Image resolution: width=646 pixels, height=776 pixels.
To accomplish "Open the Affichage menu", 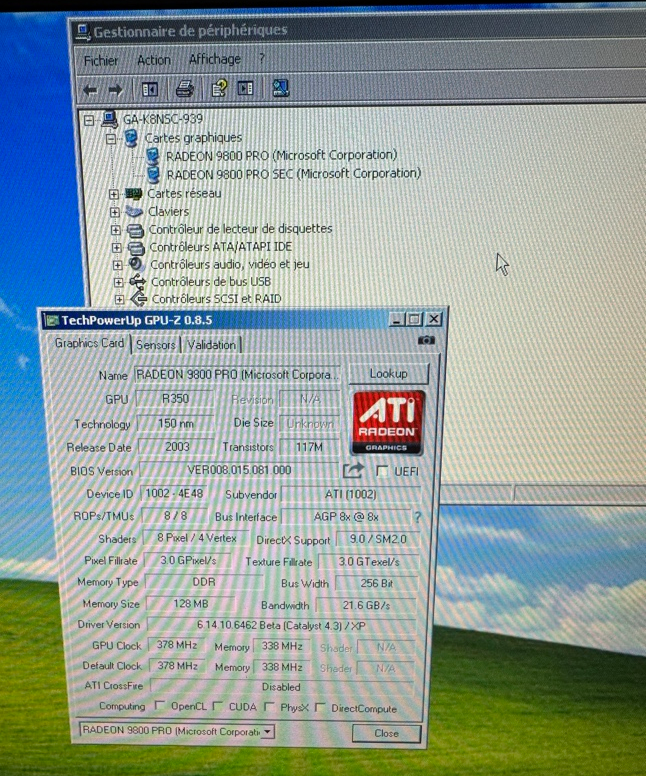I will coord(215,59).
